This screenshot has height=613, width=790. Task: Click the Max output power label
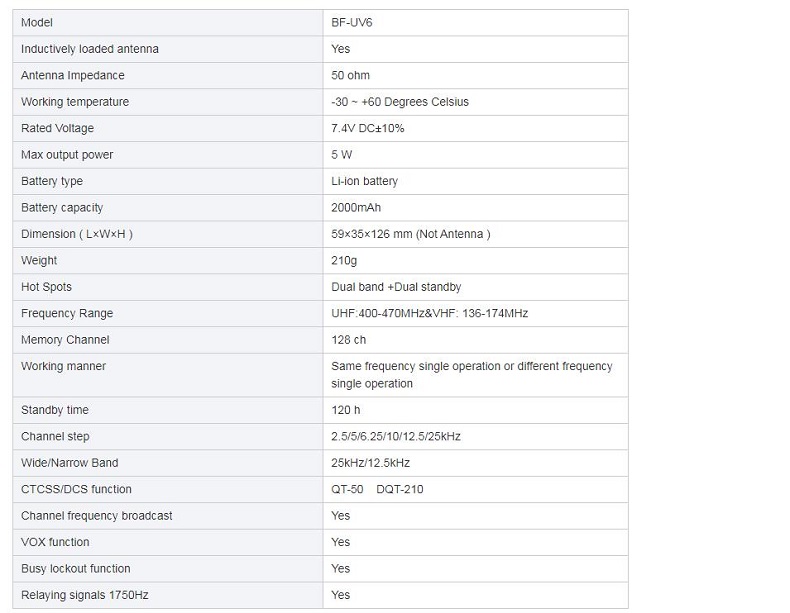click(67, 155)
